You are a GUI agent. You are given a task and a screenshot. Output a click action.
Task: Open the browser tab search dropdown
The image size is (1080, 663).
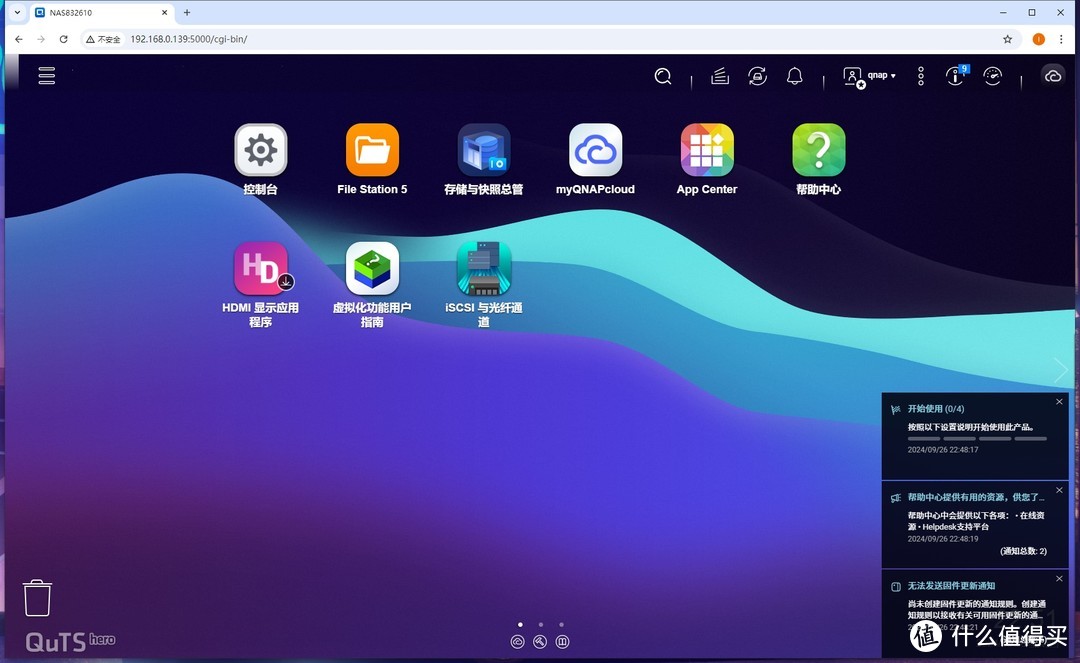pyautogui.click(x=17, y=12)
